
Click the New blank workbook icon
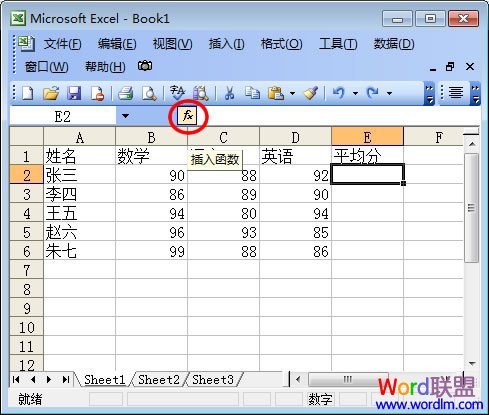(28, 93)
